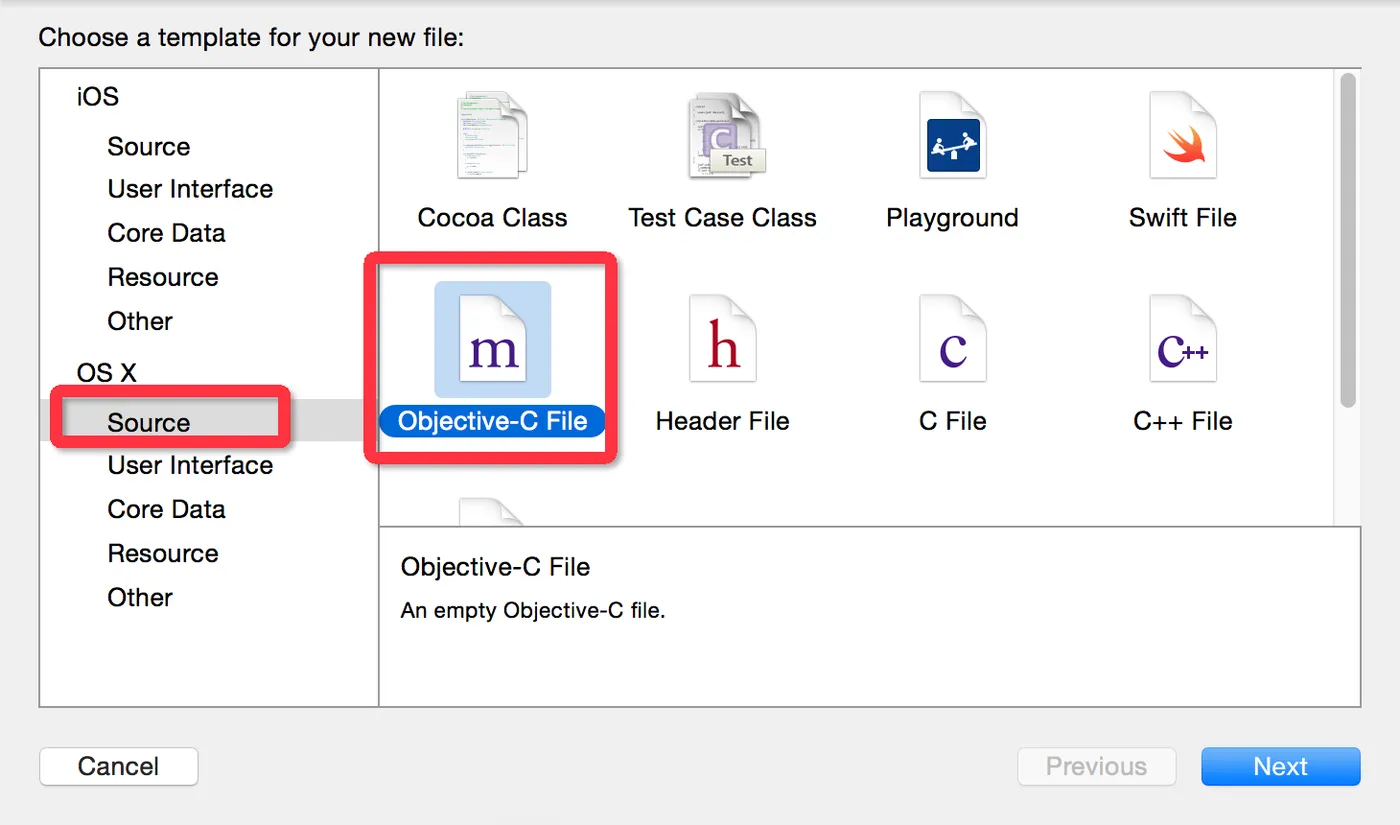This screenshot has height=825, width=1400.
Task: Click the template list vertical scrollbar
Action: (x=1347, y=240)
